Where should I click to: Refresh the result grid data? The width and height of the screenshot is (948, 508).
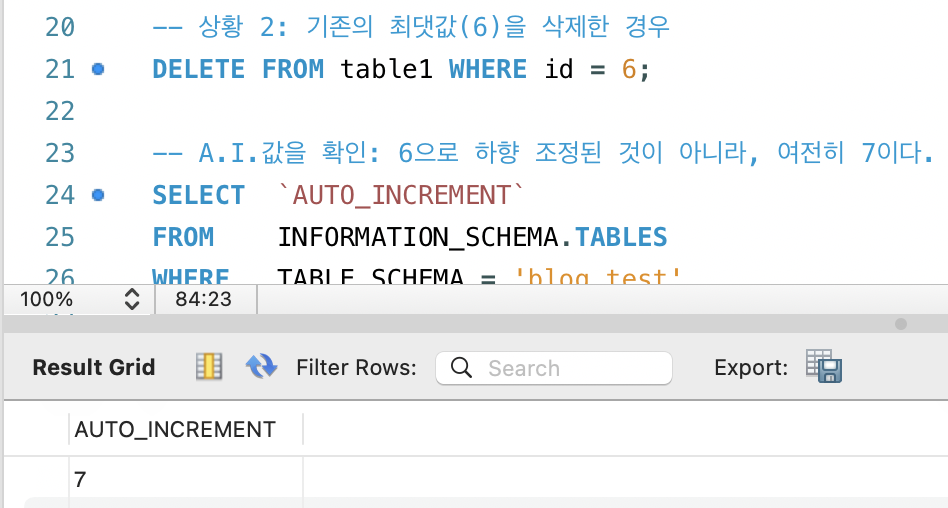click(x=261, y=366)
